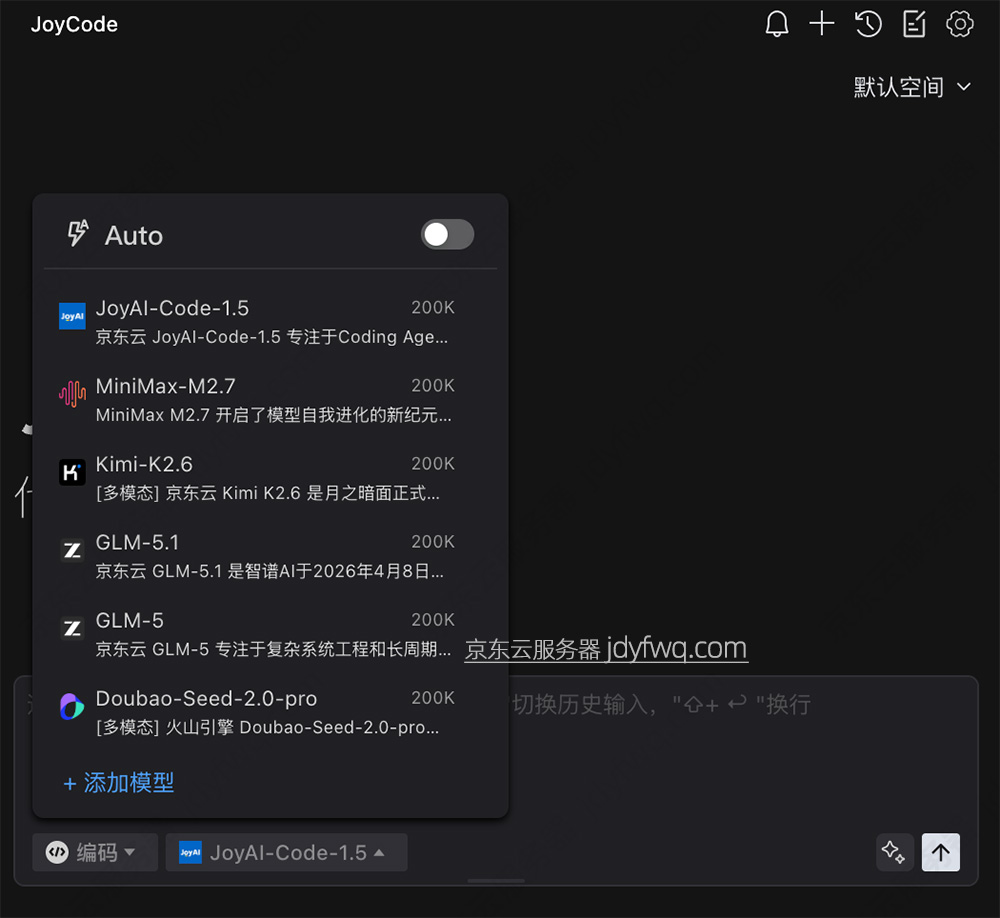The image size is (1000, 918).
Task: Click the 200K label of GLM-5
Action: pos(433,620)
